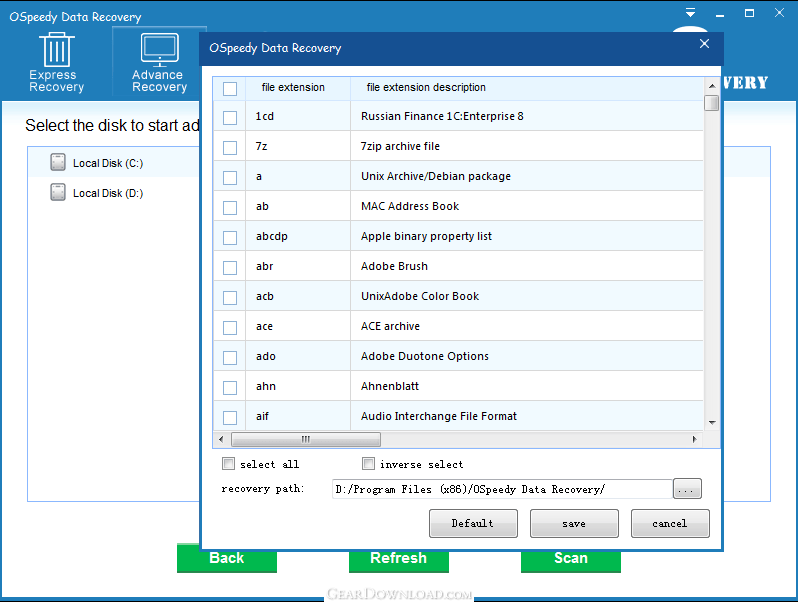Check the aif audio format checkbox
The height and width of the screenshot is (602, 798).
(230, 418)
